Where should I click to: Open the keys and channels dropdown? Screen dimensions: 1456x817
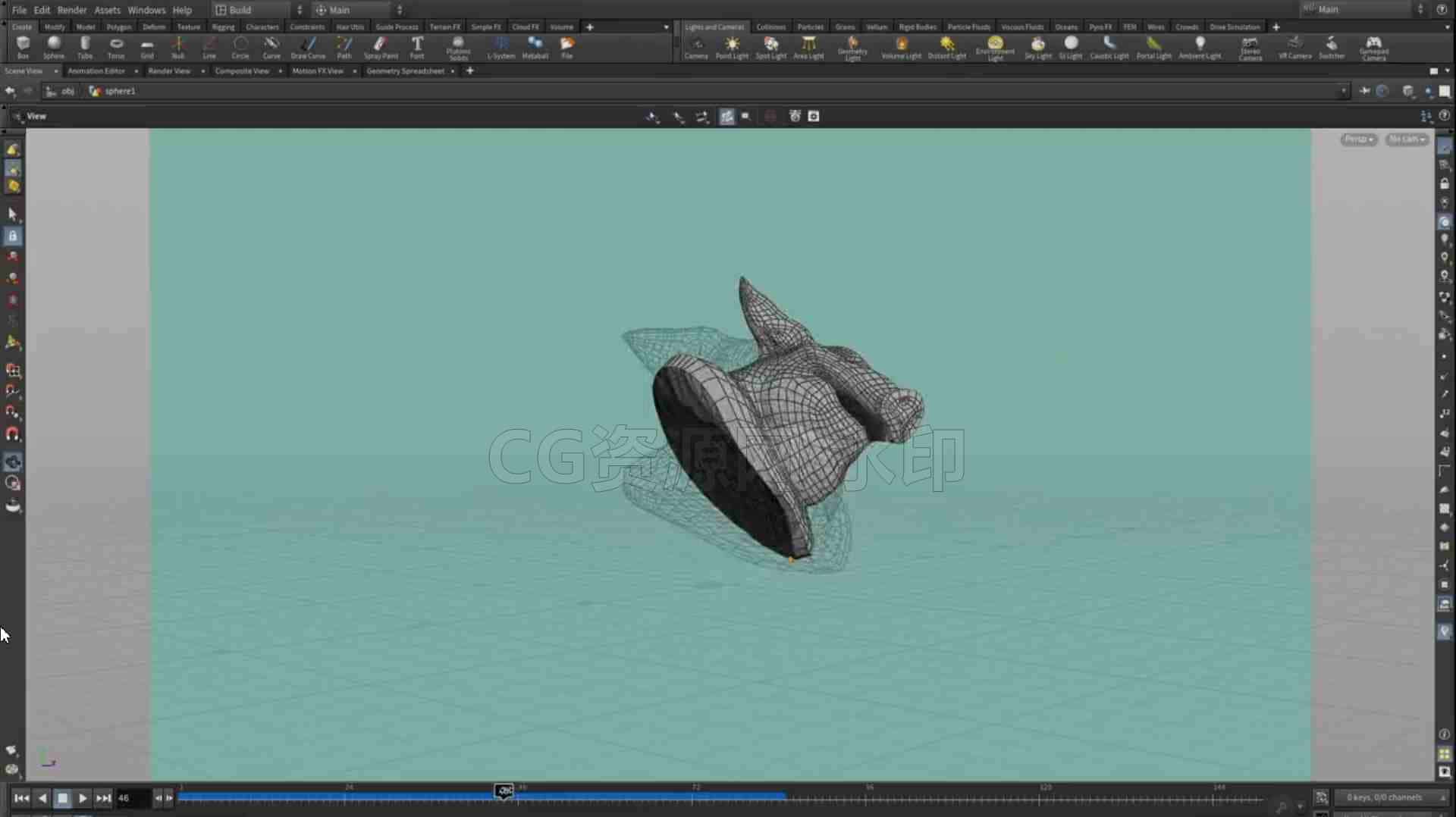coord(1392,797)
